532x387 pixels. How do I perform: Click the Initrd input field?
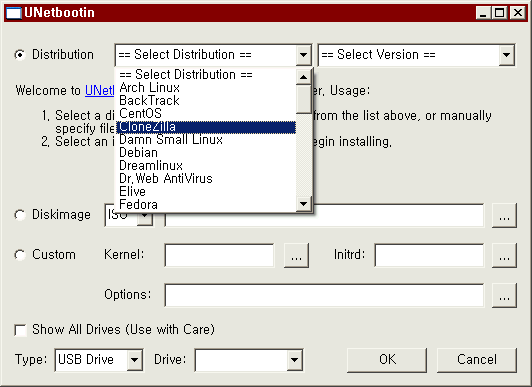click(x=429, y=255)
